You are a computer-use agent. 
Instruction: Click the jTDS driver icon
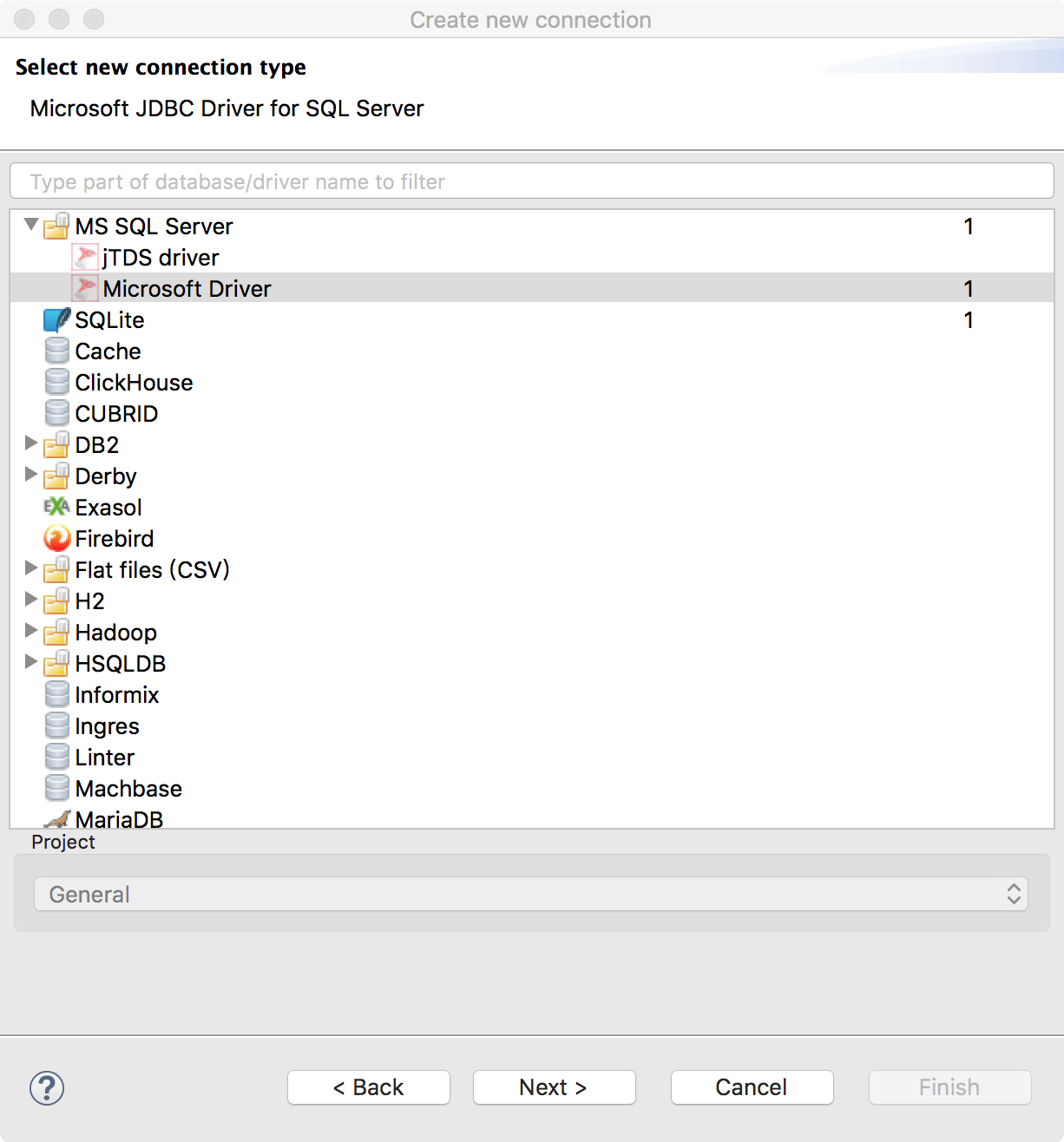85,258
